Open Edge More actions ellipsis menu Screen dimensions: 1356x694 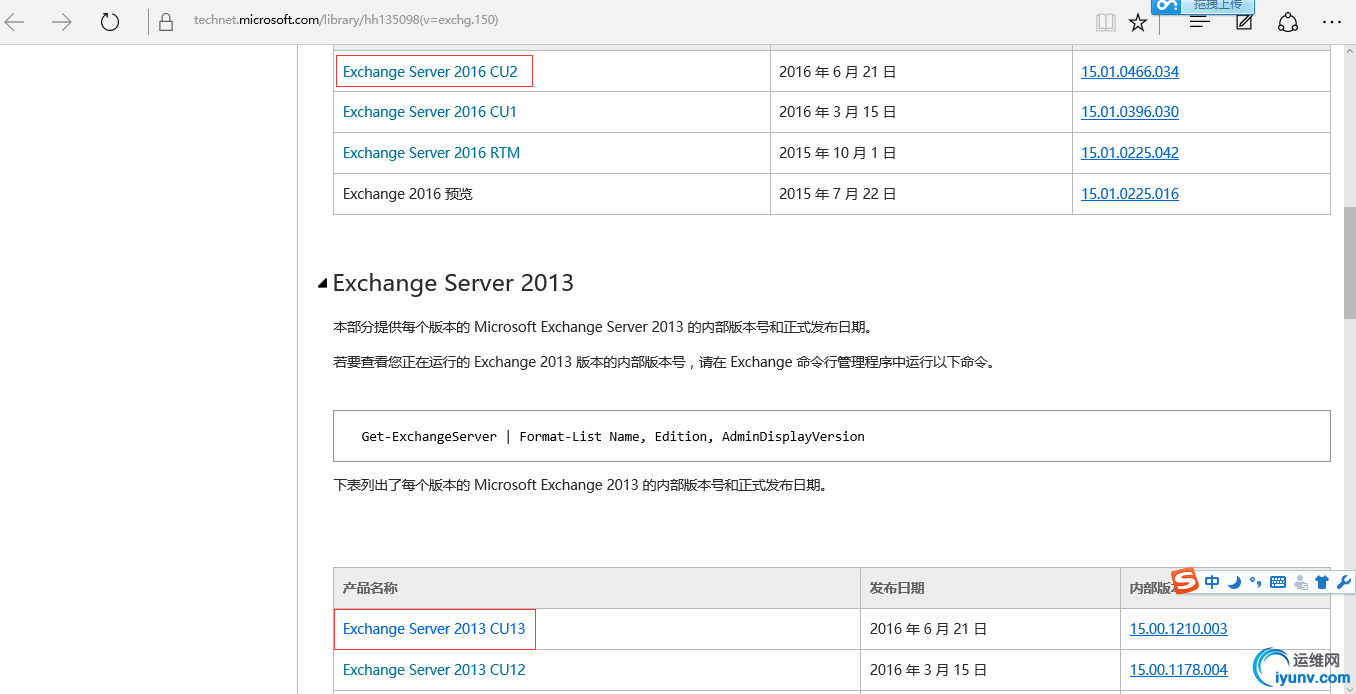coord(1332,22)
